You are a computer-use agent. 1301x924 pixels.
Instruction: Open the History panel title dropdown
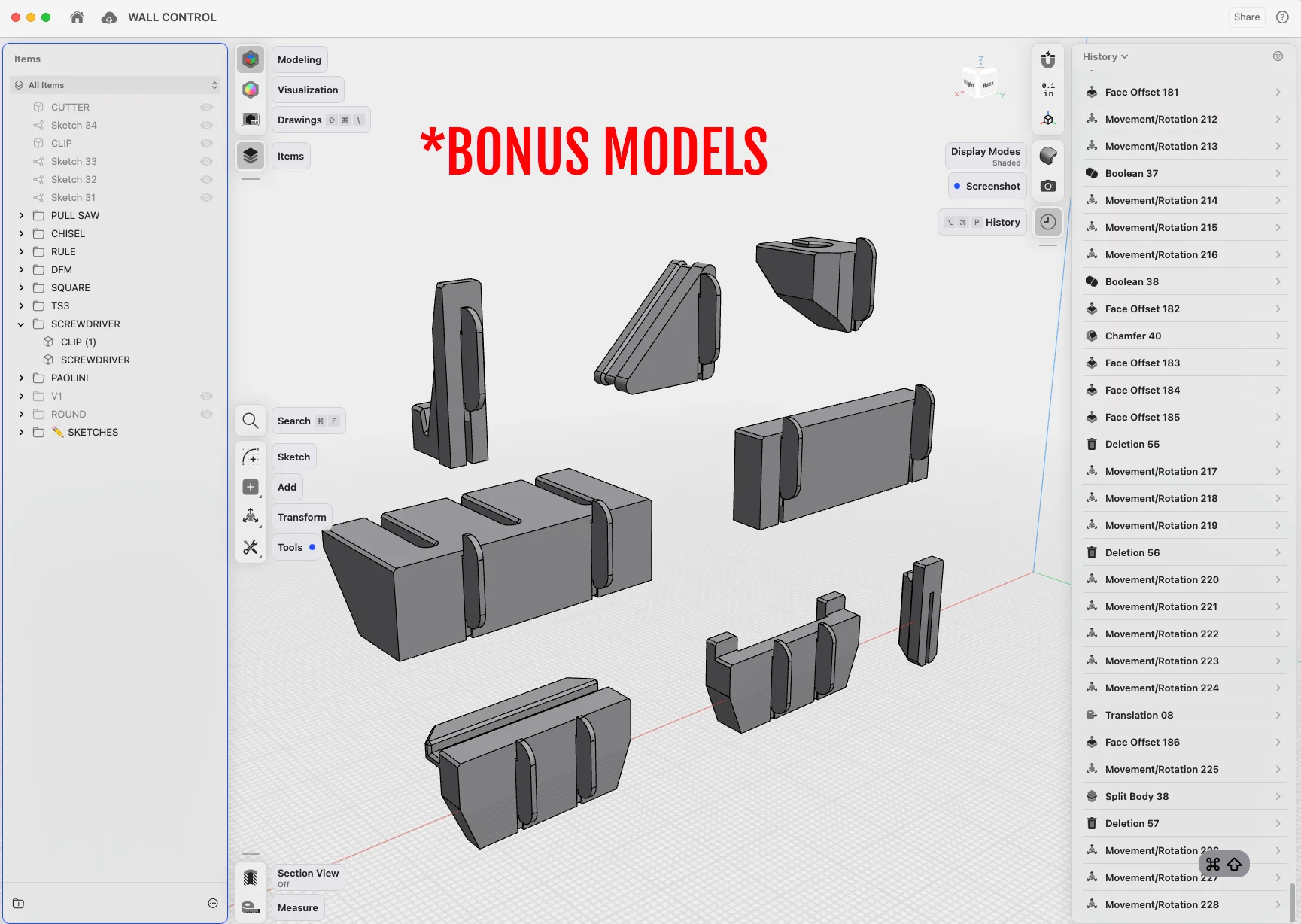pos(1105,56)
